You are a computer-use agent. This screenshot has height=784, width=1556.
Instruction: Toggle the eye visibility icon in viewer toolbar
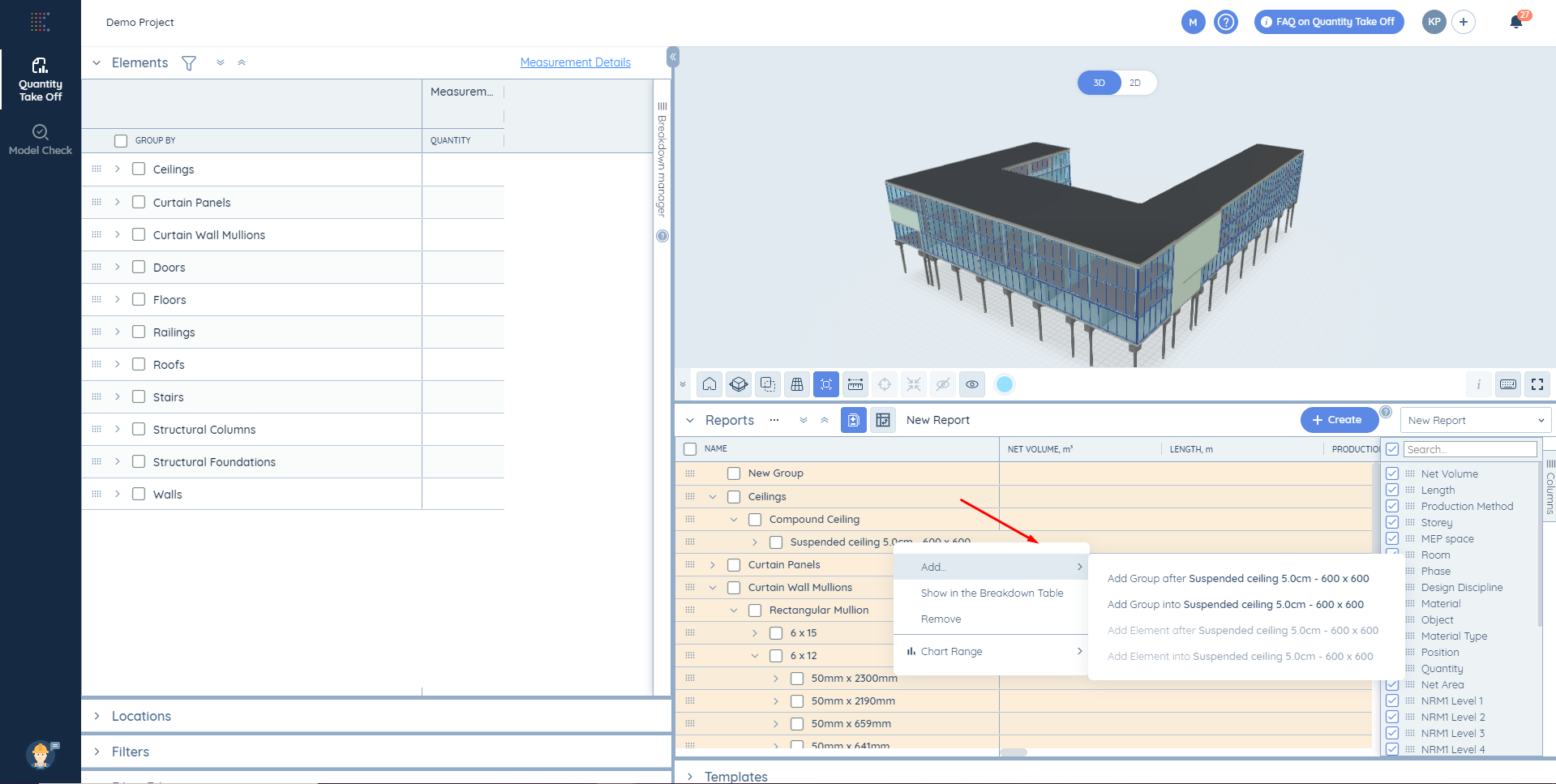[x=972, y=384]
